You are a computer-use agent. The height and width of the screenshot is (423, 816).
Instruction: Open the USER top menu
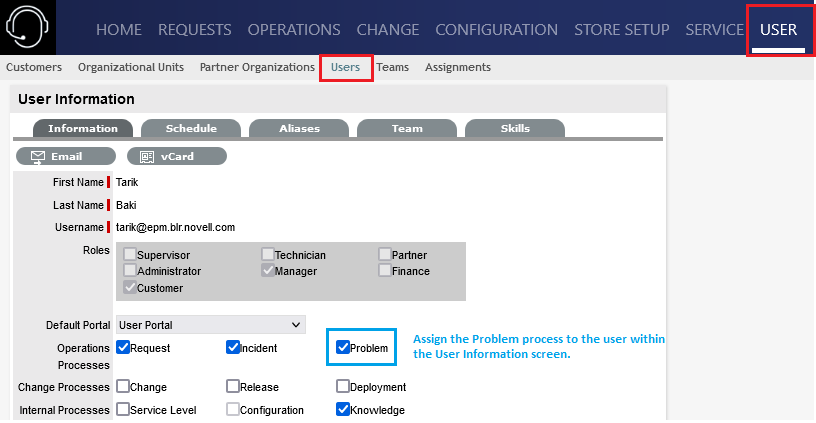pos(778,30)
